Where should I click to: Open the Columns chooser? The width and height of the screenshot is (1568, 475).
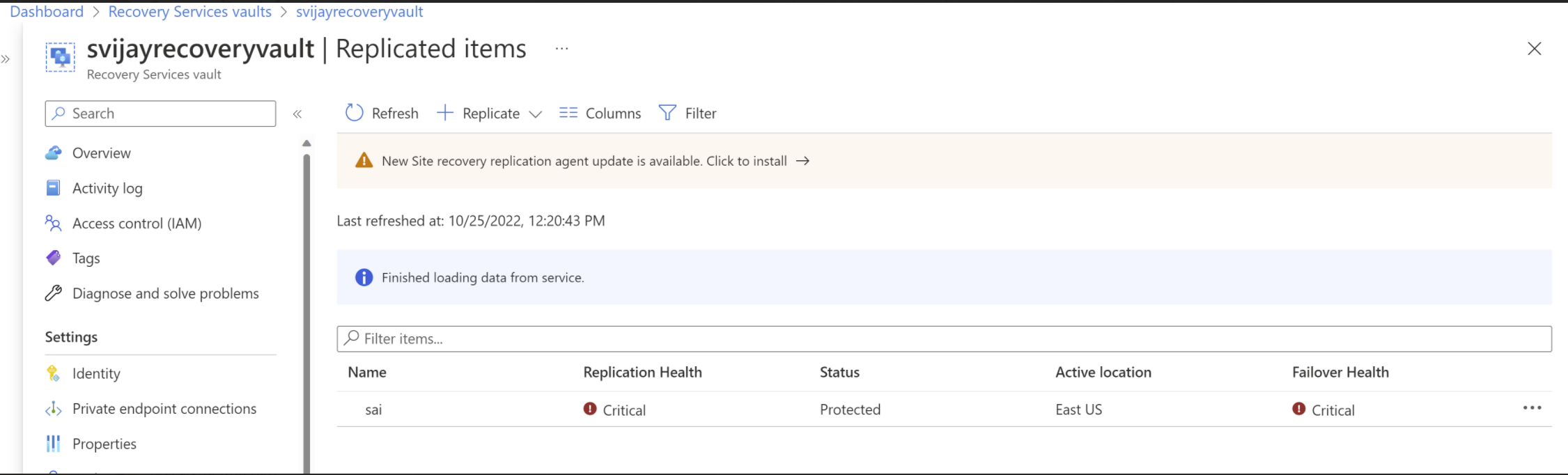point(600,113)
